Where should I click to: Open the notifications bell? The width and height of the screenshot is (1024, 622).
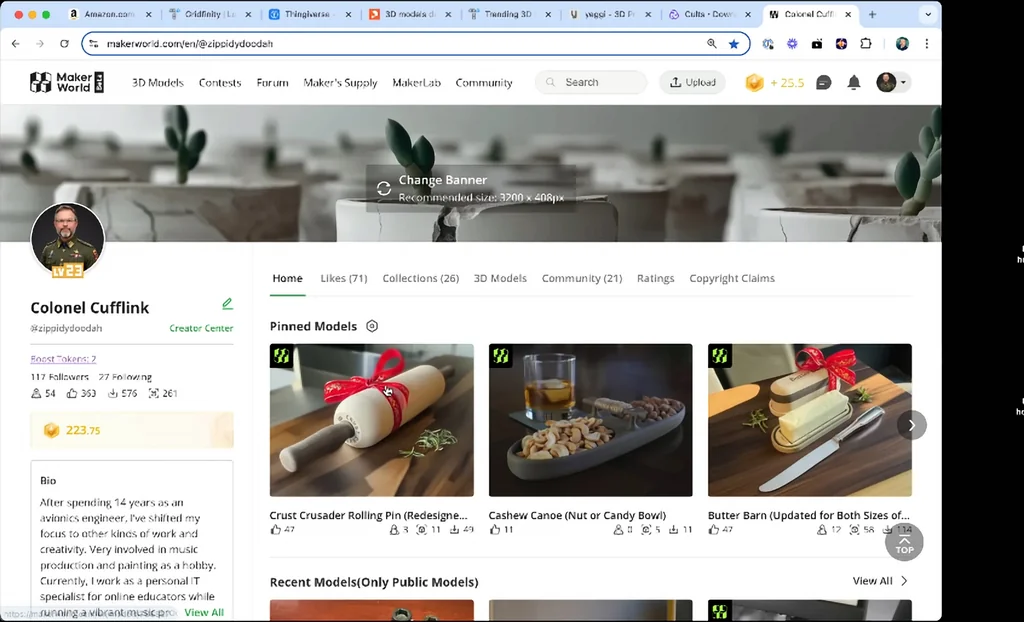854,82
